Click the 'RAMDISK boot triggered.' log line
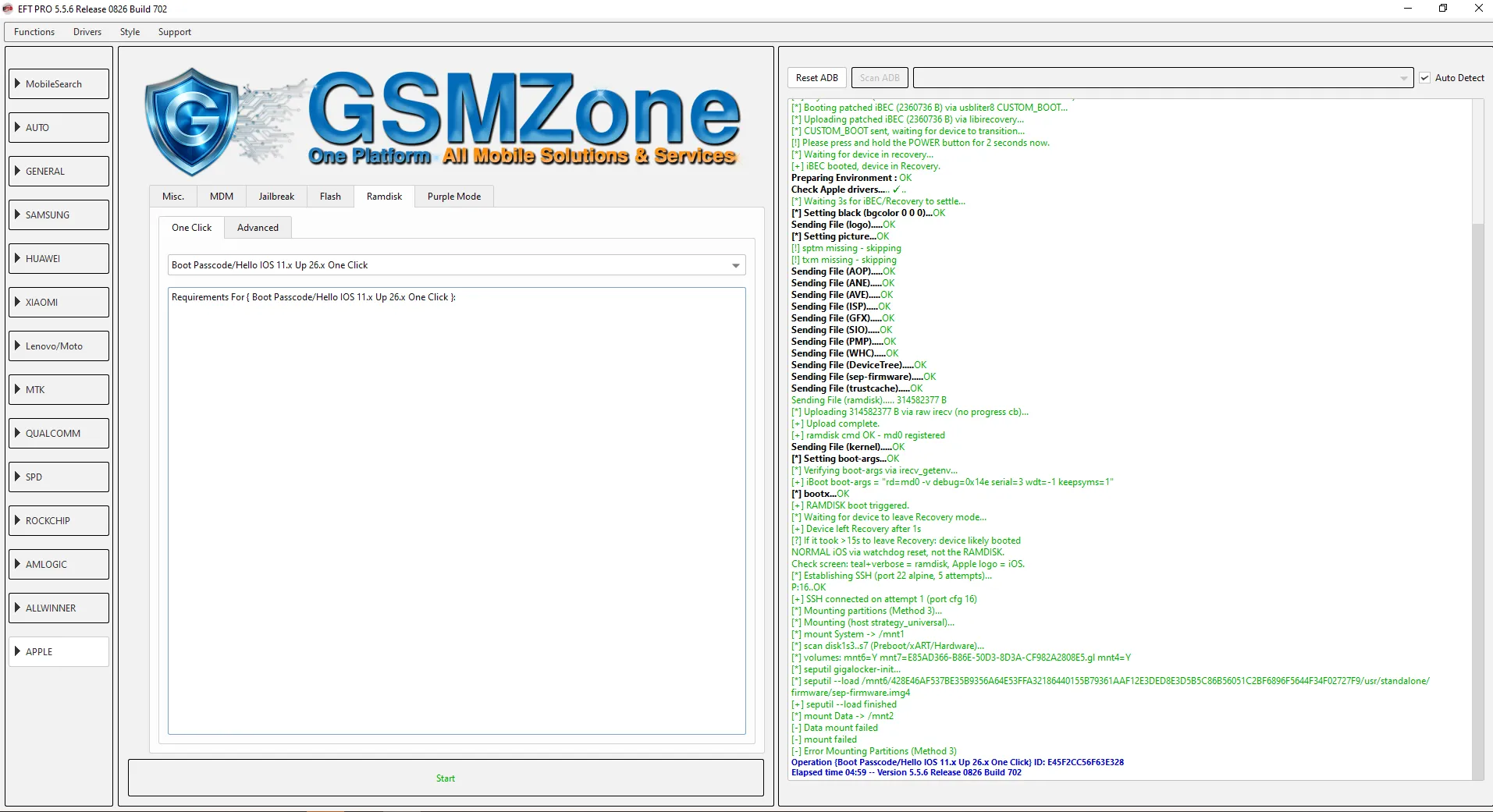The height and width of the screenshot is (812, 1493). tap(850, 505)
